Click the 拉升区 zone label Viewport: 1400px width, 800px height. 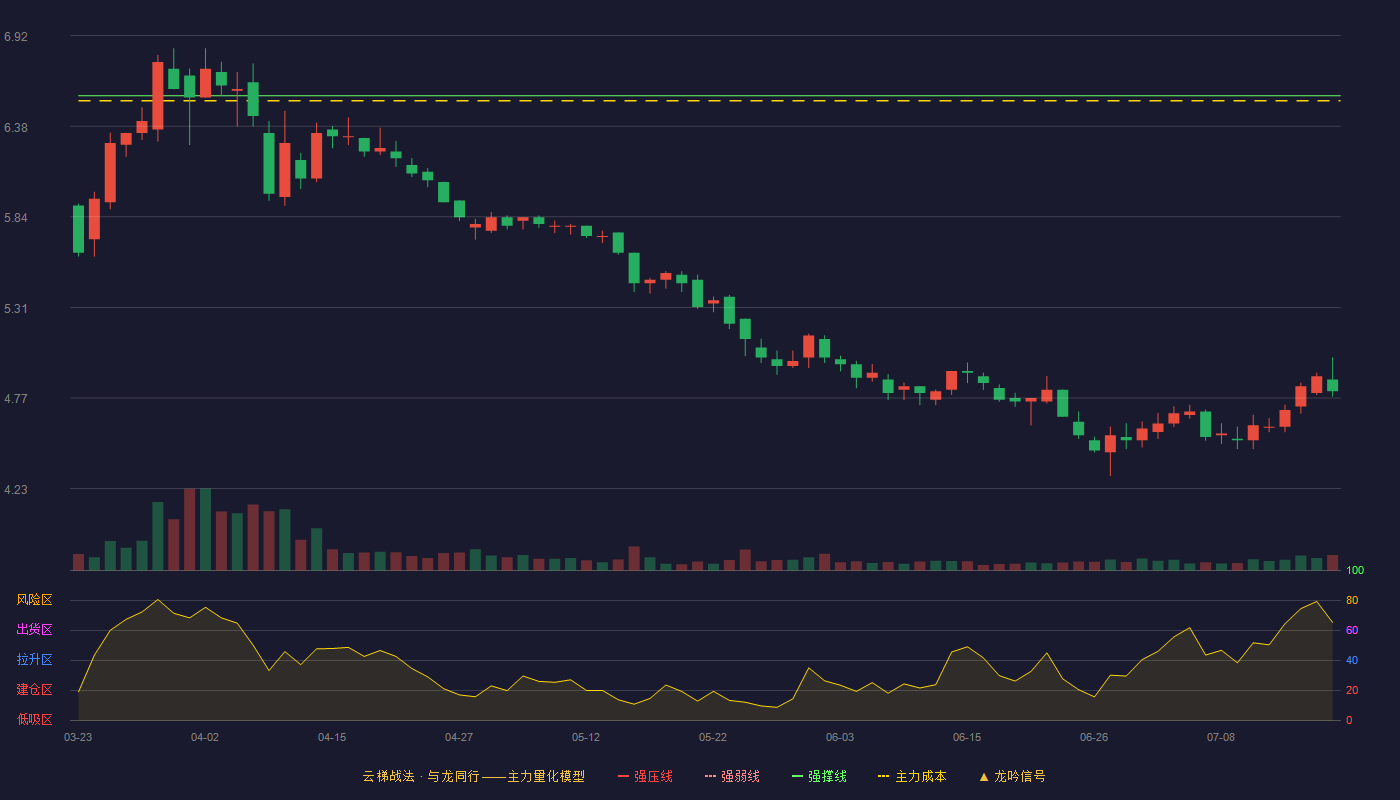[x=34, y=660]
